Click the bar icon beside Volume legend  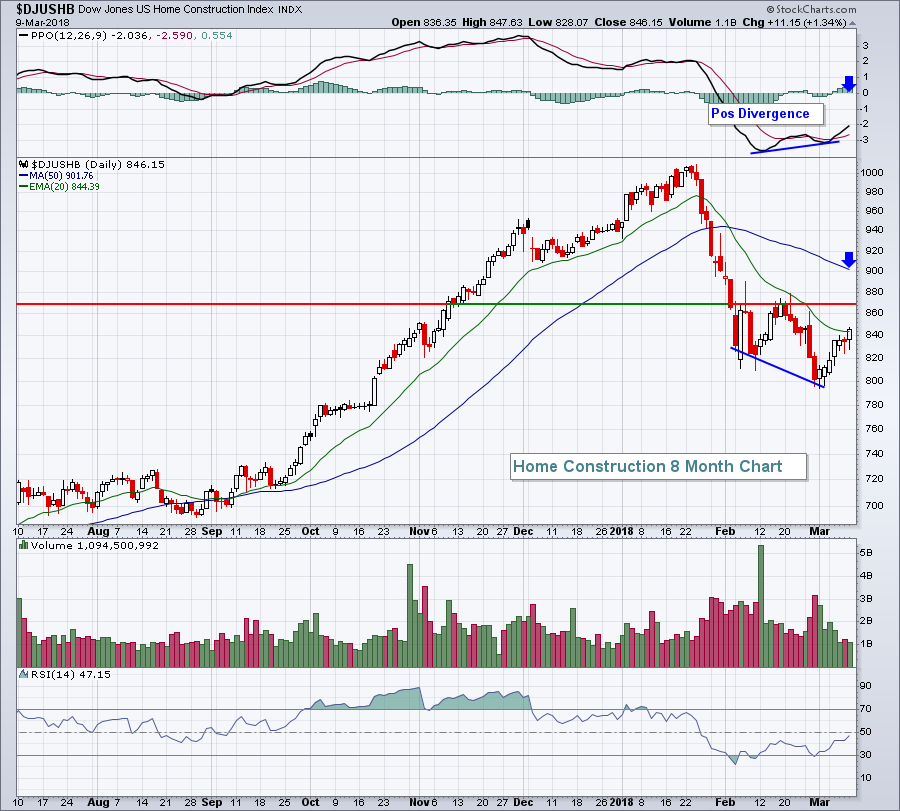(23, 545)
